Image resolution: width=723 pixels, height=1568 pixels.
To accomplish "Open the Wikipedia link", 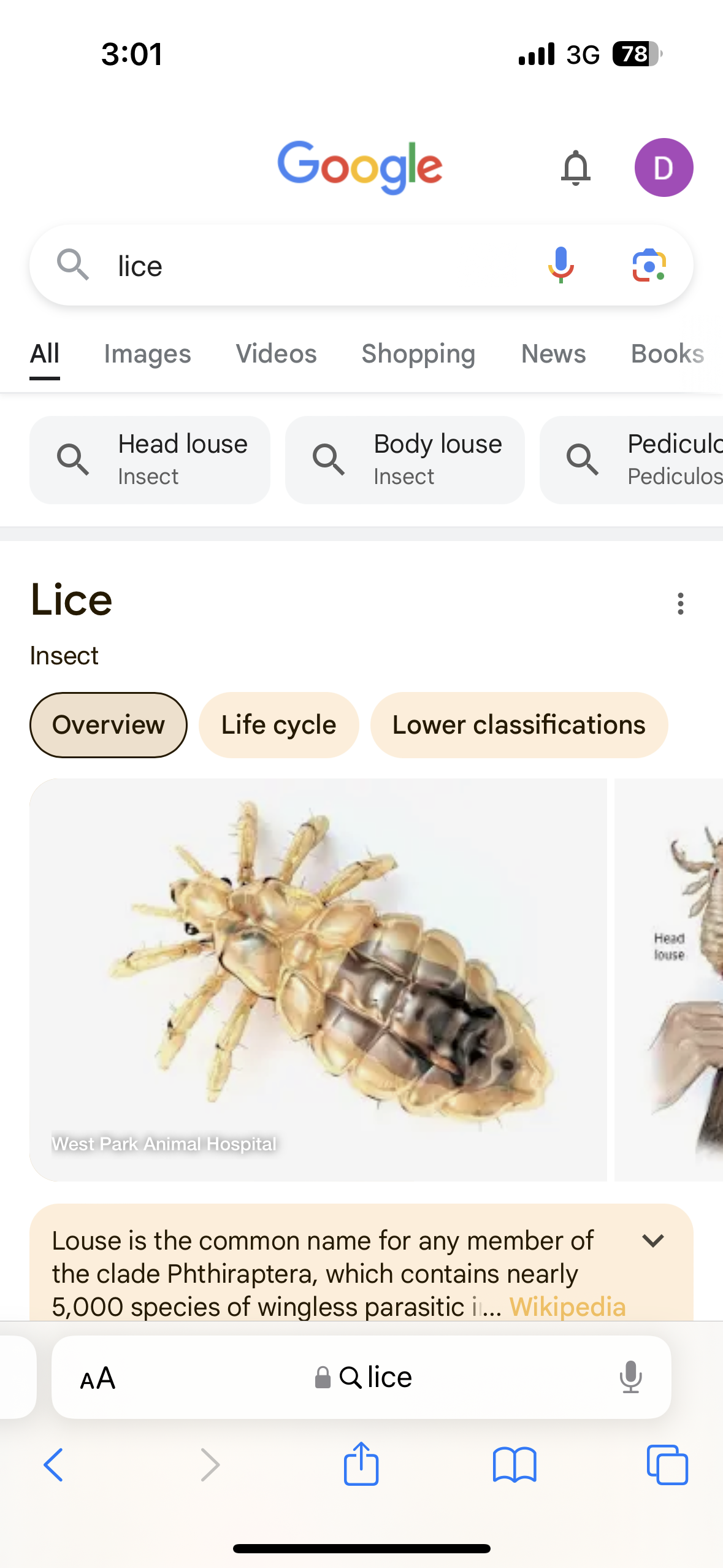I will click(x=567, y=1307).
